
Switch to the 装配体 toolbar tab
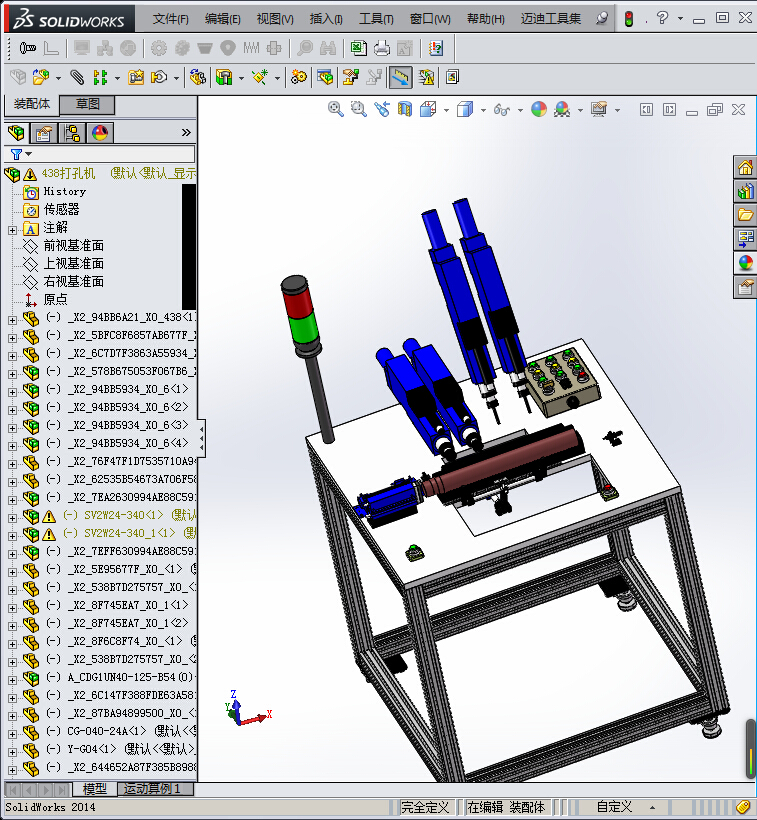tap(32, 104)
